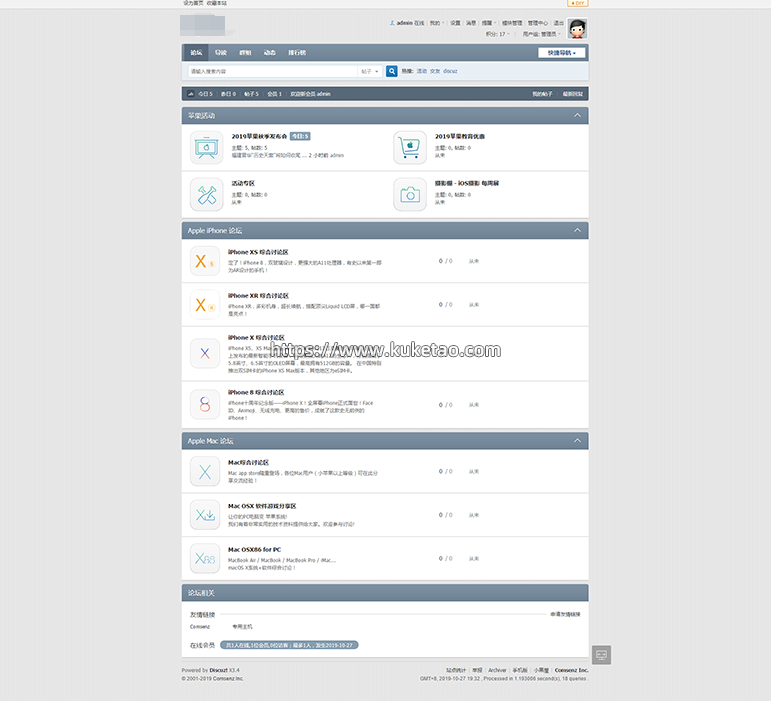This screenshot has height=701, width=771.
Task: Open the iPhone X forum icon
Action: pyautogui.click(x=205, y=353)
